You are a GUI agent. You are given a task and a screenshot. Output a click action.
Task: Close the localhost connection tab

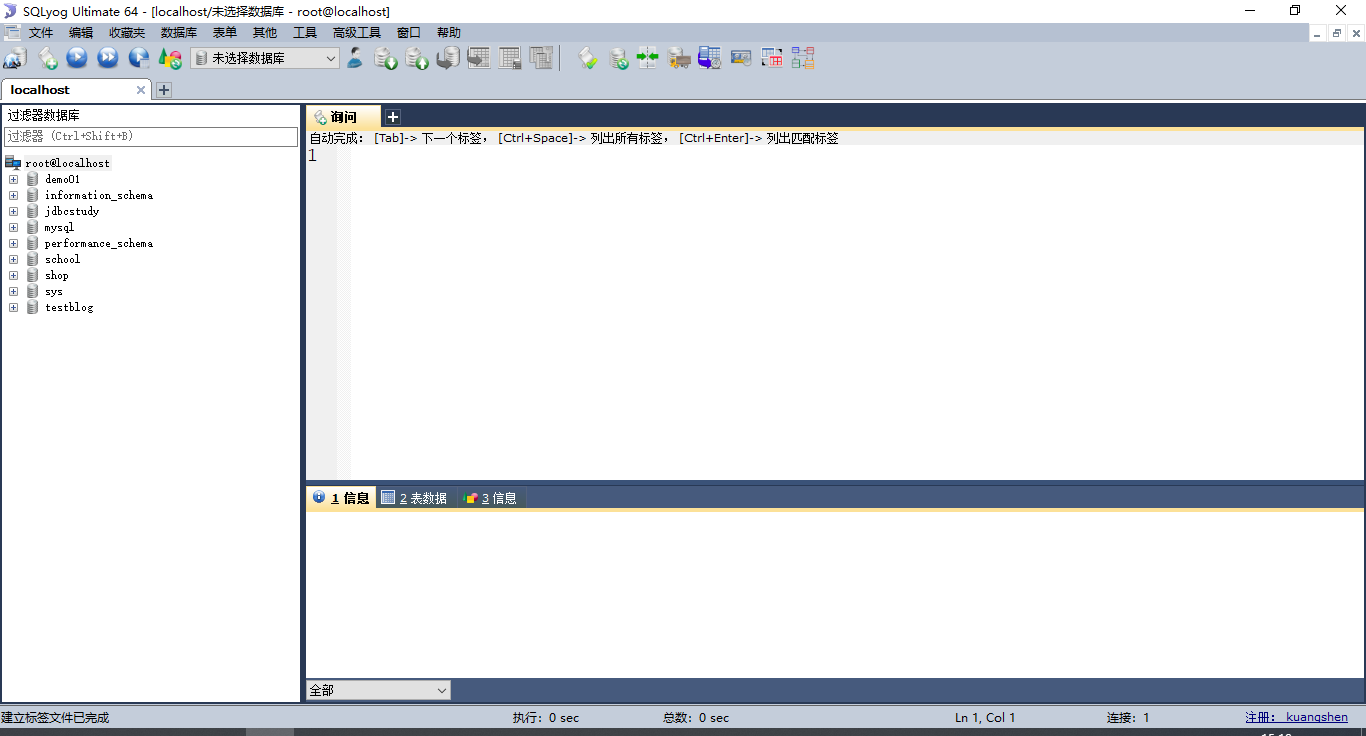pyautogui.click(x=141, y=90)
